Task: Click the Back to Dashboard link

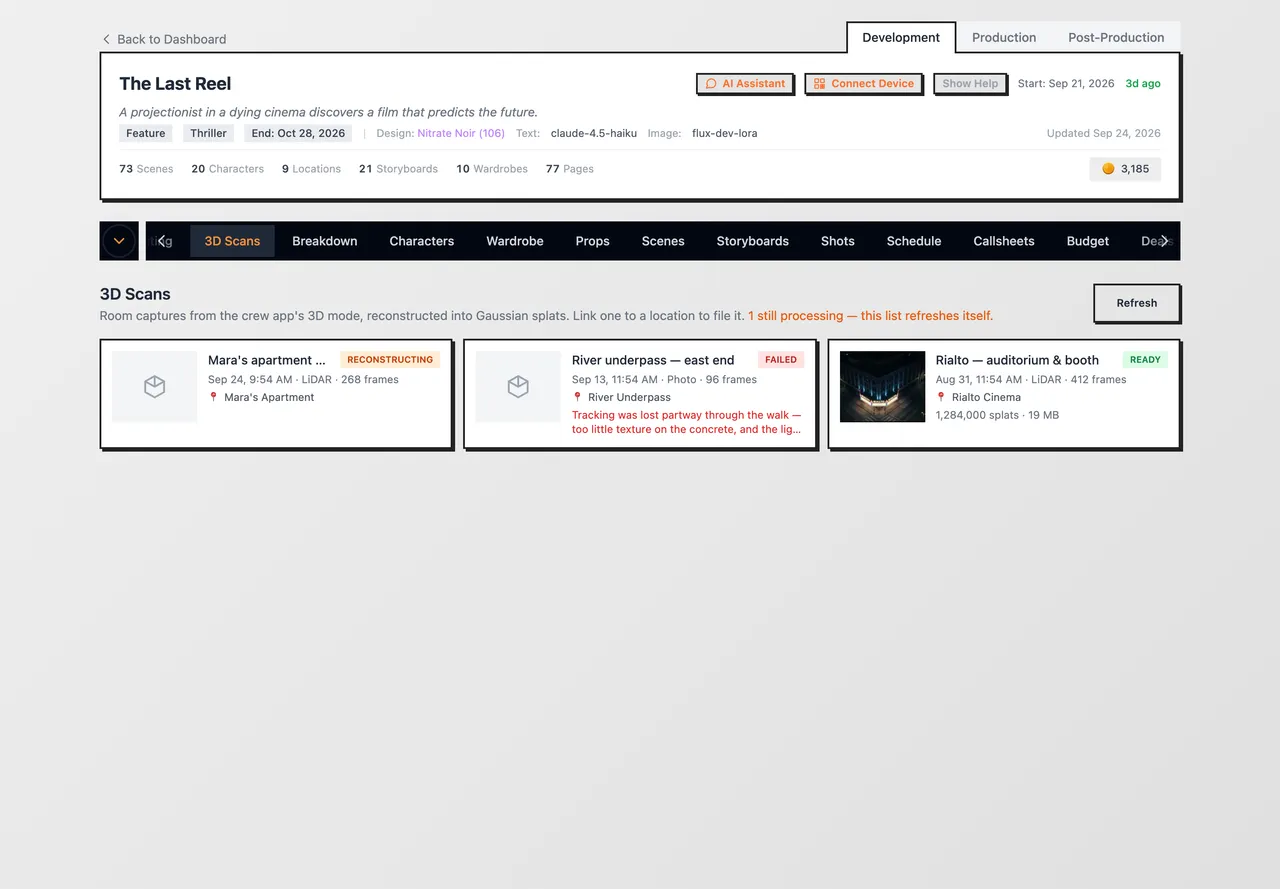Action: coord(164,39)
